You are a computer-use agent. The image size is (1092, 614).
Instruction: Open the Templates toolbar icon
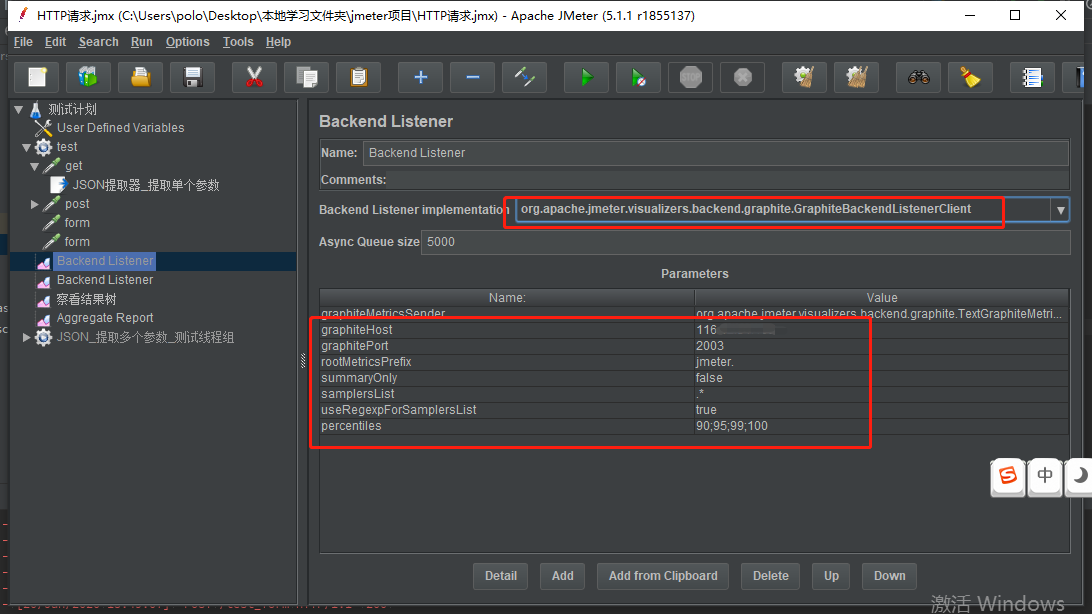(x=88, y=77)
